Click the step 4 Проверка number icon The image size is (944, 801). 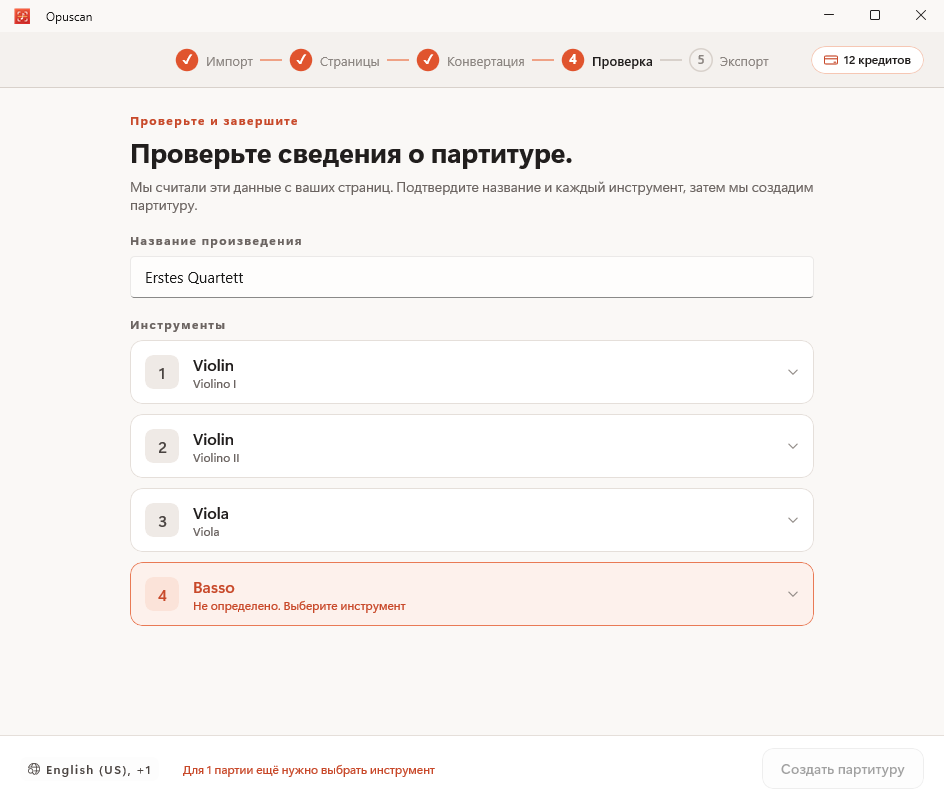(573, 60)
